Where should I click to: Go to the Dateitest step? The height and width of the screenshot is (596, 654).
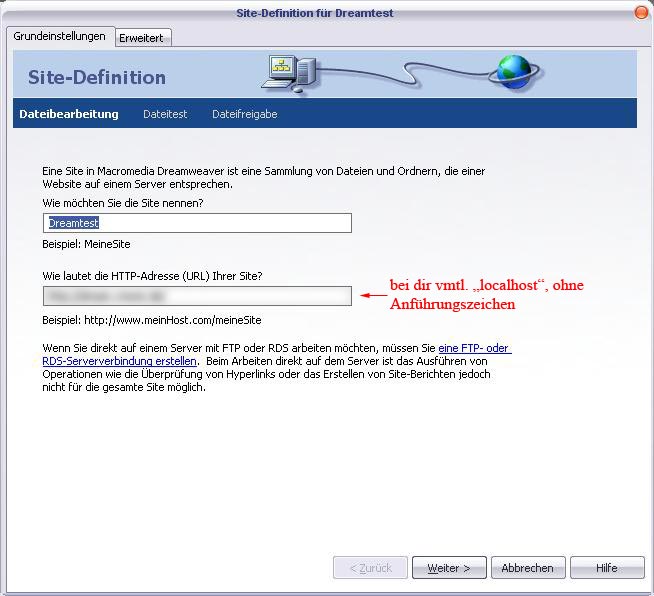(x=165, y=114)
